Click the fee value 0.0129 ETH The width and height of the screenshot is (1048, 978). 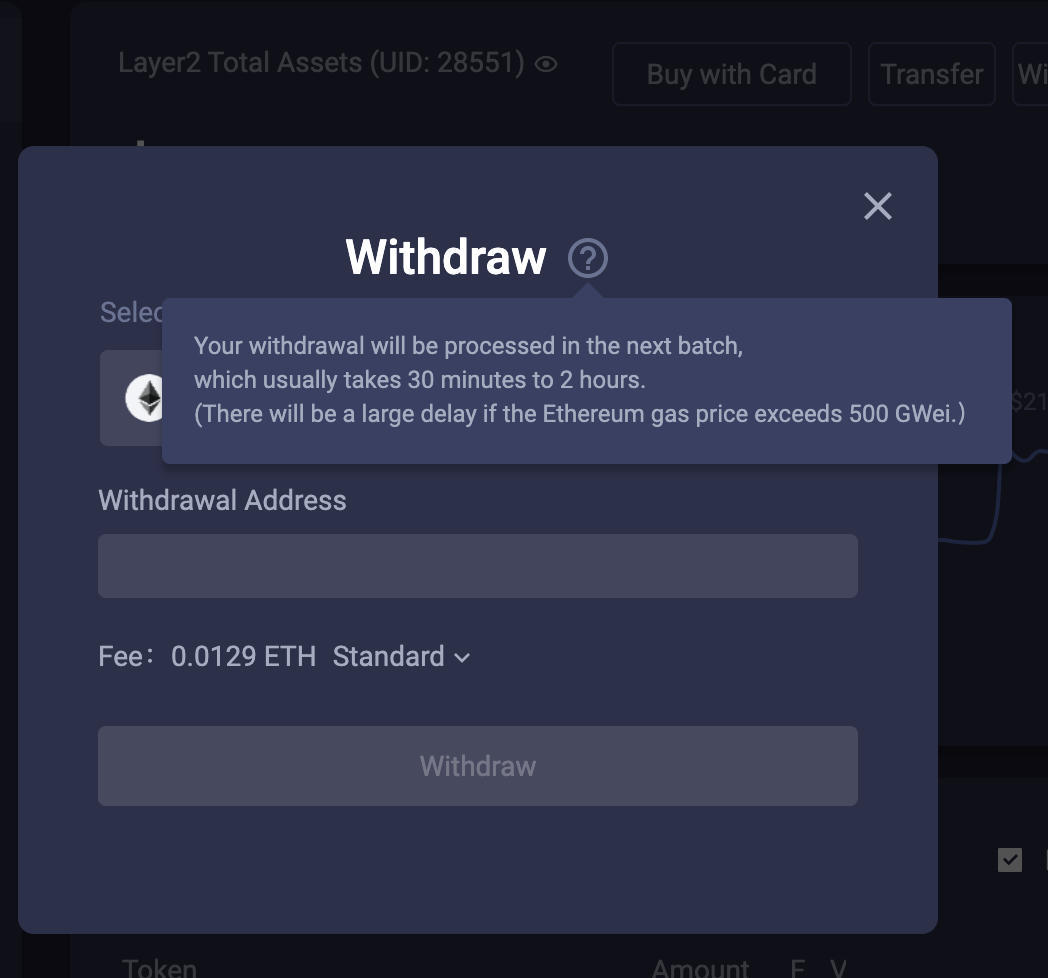coord(243,657)
